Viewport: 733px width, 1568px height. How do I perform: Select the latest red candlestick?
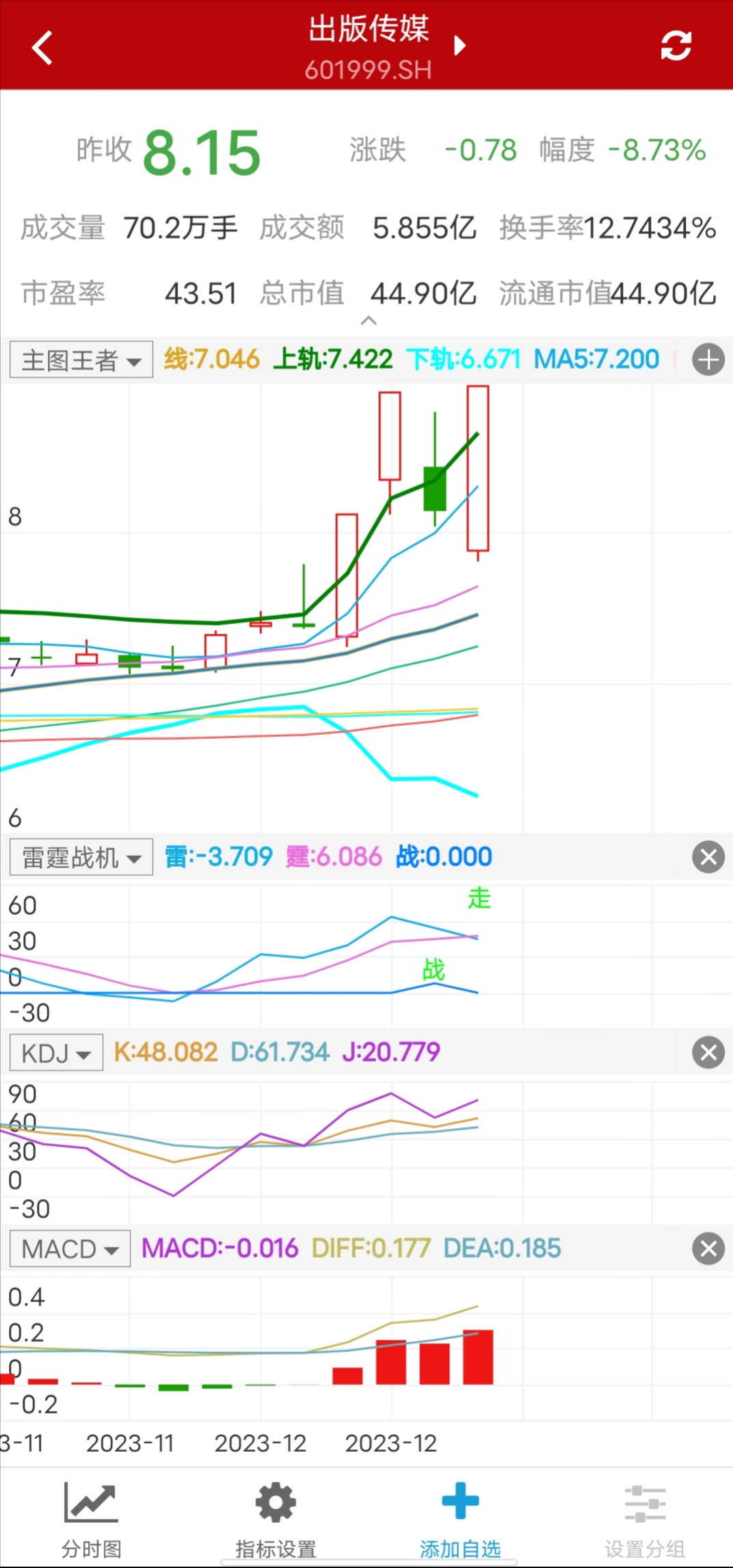coord(477,469)
